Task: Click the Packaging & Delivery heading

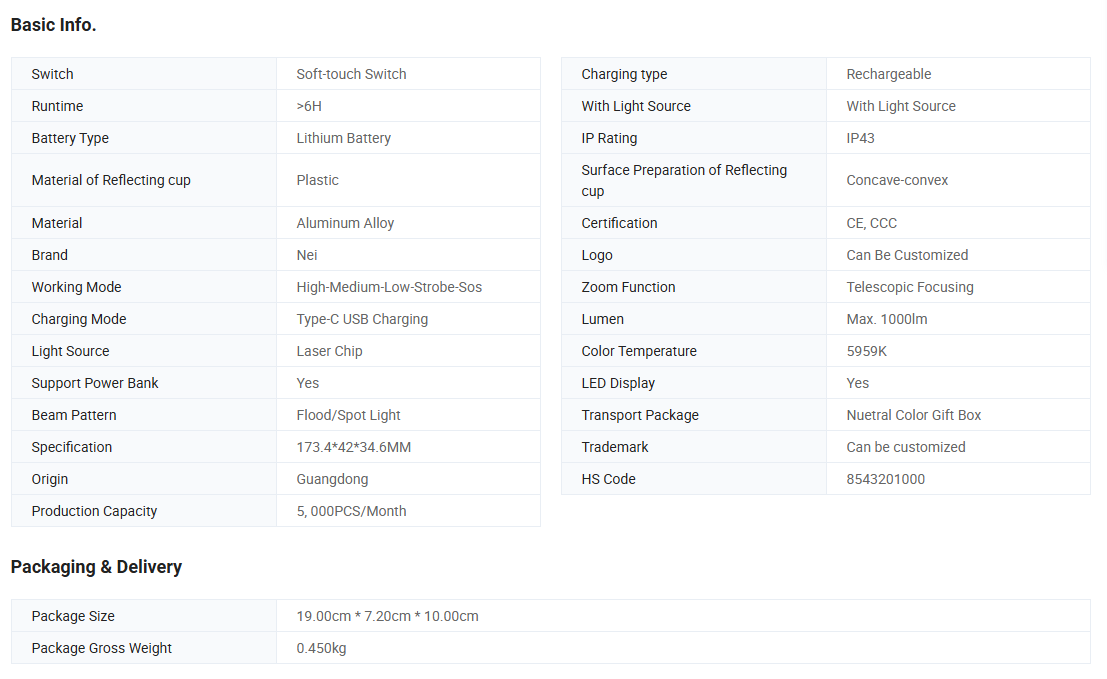Action: 96,567
